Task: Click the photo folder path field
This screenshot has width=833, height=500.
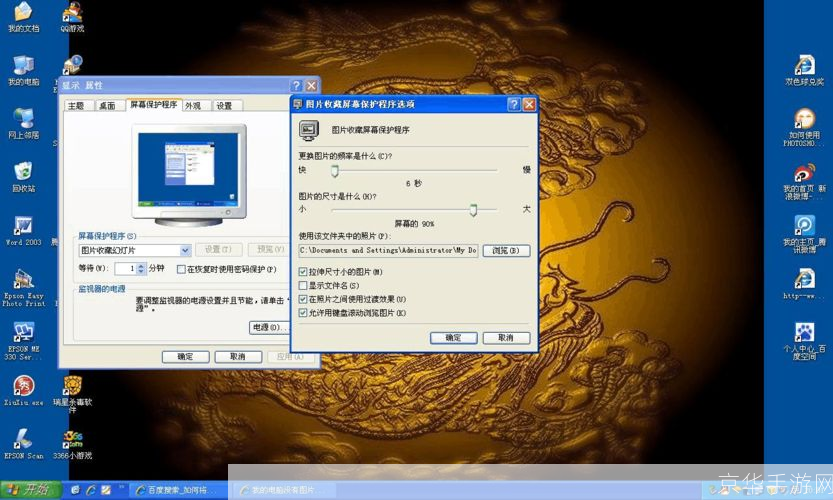Action: tap(388, 250)
